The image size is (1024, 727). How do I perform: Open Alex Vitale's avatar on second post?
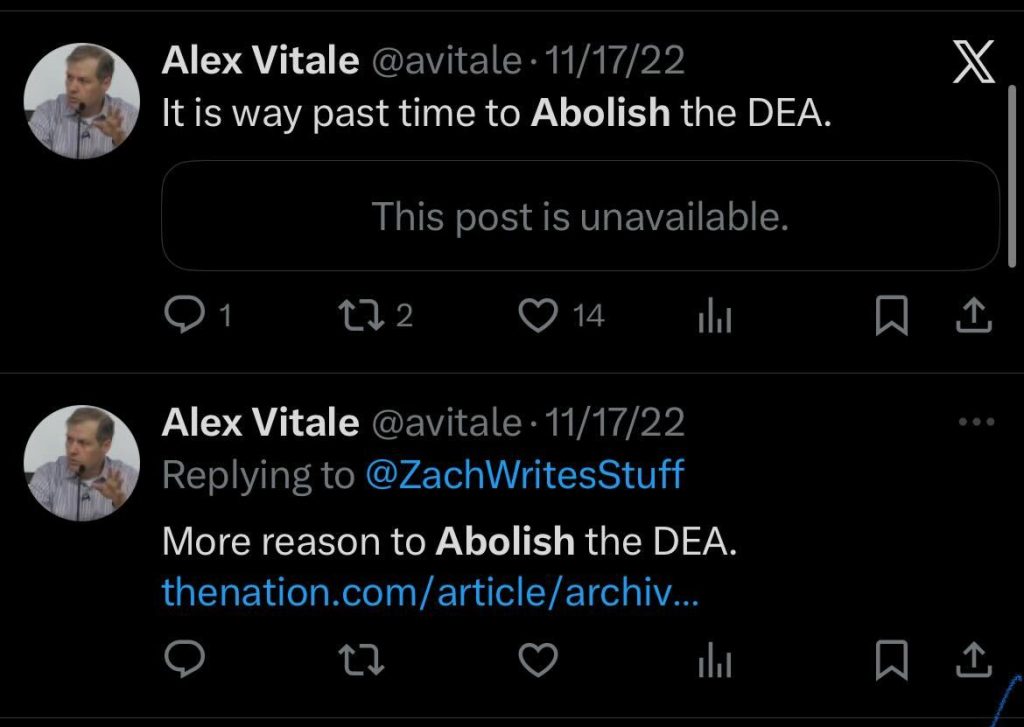(82, 463)
